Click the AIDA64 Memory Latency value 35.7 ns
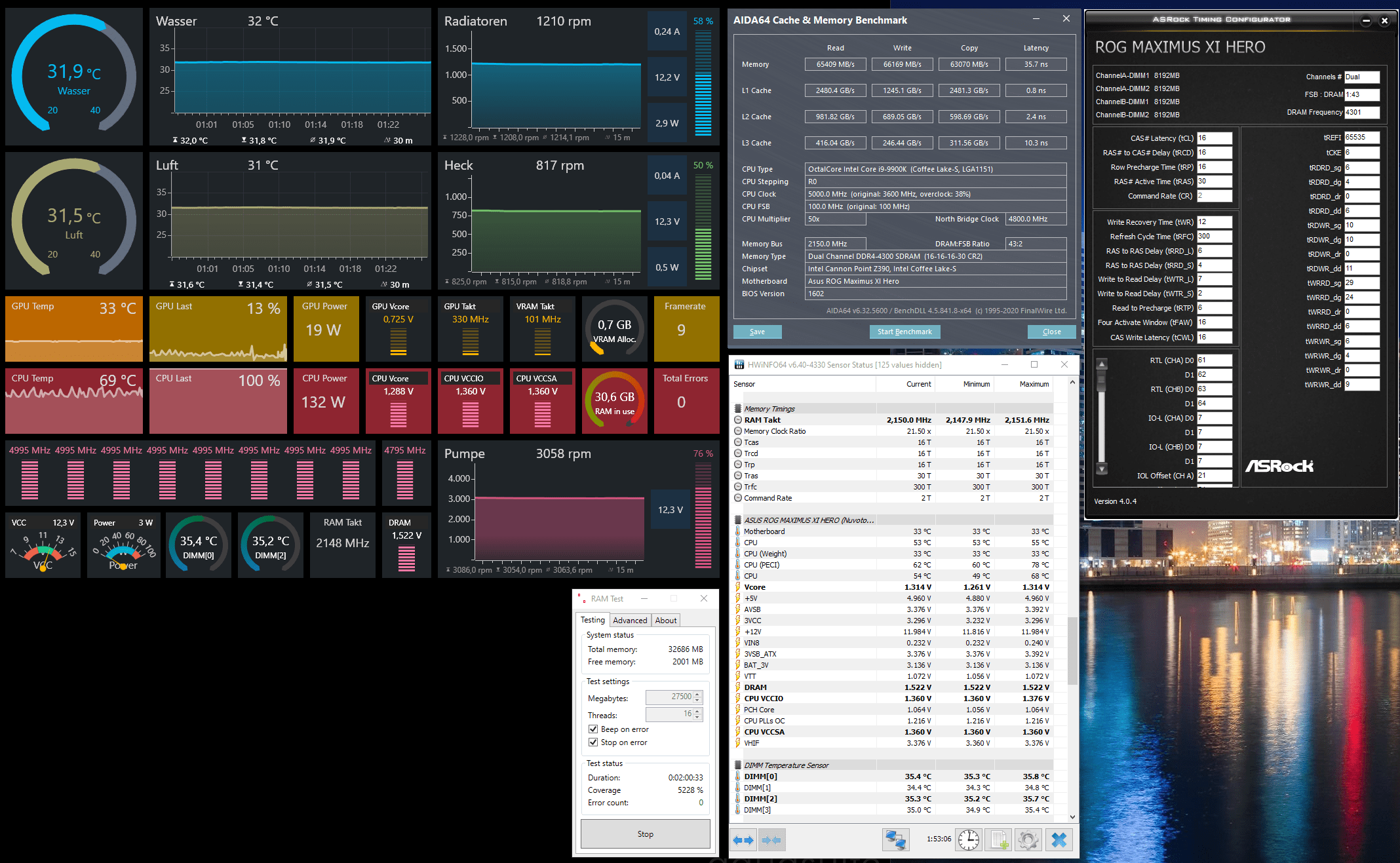Viewport: 1400px width, 863px height. pyautogui.click(x=1036, y=64)
